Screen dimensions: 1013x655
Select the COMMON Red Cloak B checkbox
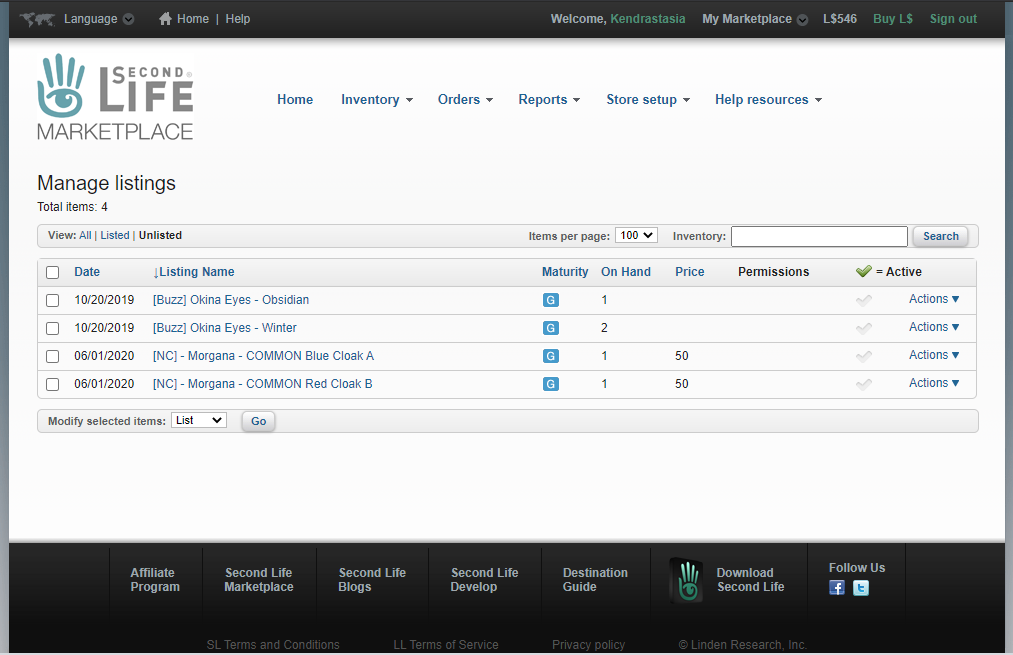(52, 384)
